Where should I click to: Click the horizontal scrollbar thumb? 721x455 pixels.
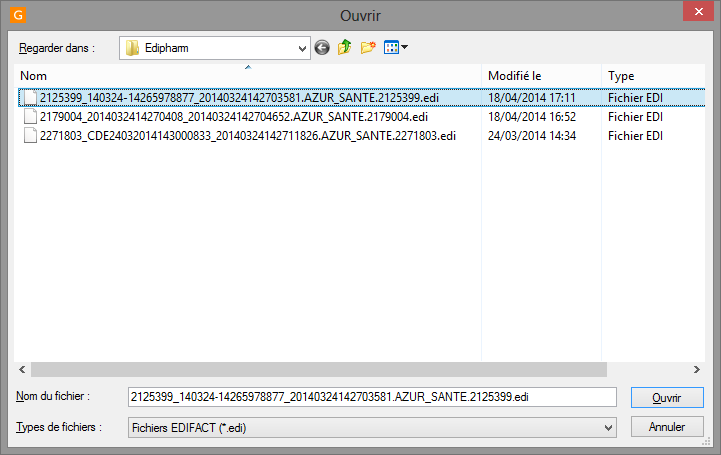(319, 370)
